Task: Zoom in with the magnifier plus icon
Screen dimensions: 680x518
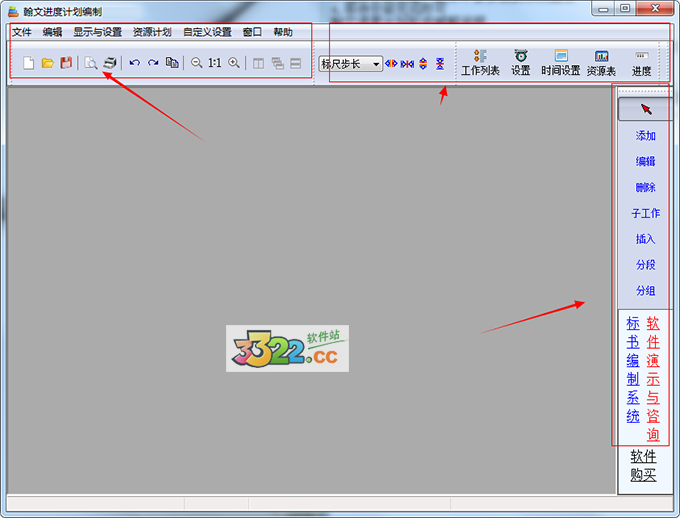Action: (x=234, y=63)
